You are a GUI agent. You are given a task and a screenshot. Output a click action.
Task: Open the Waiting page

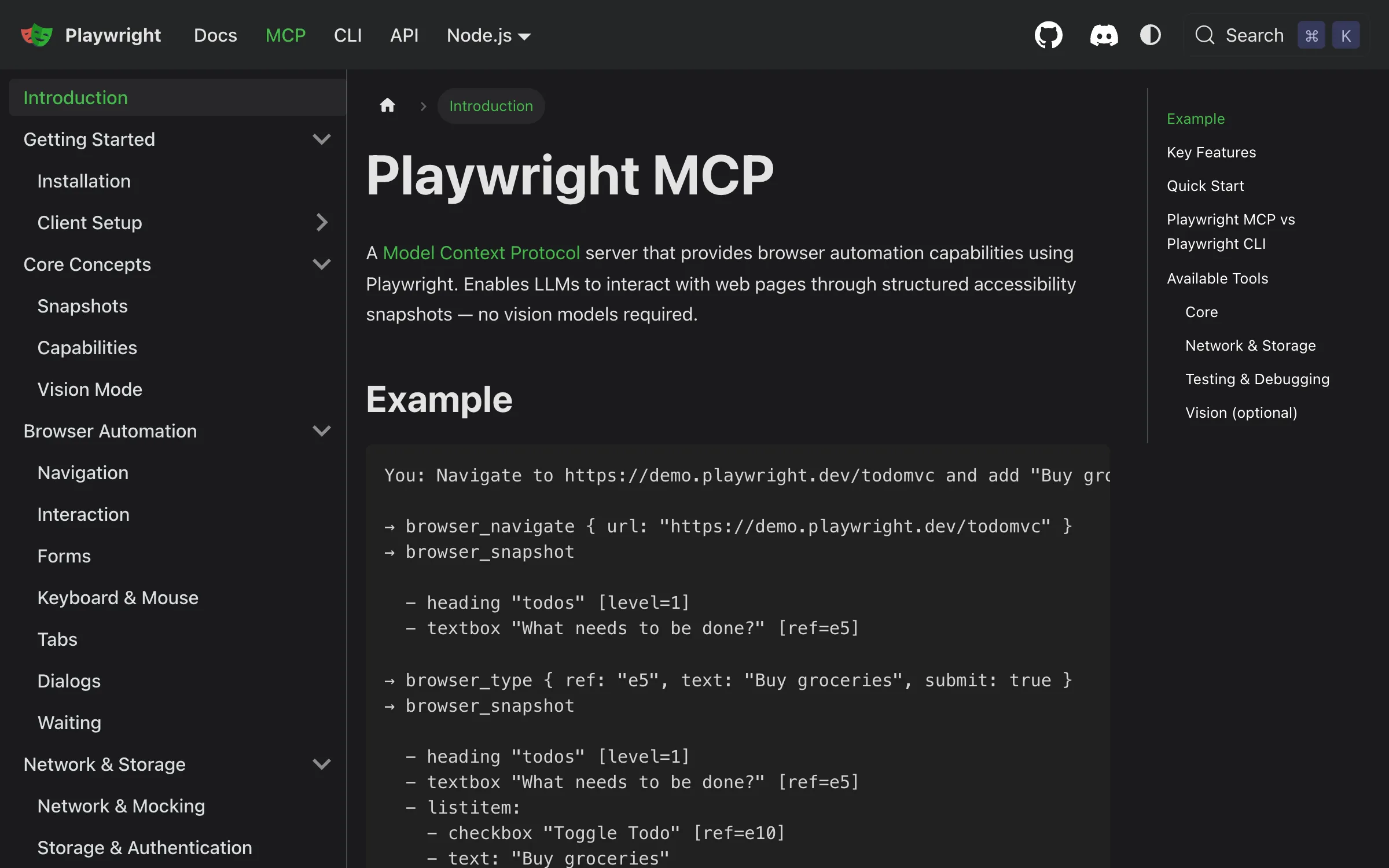pos(69,723)
